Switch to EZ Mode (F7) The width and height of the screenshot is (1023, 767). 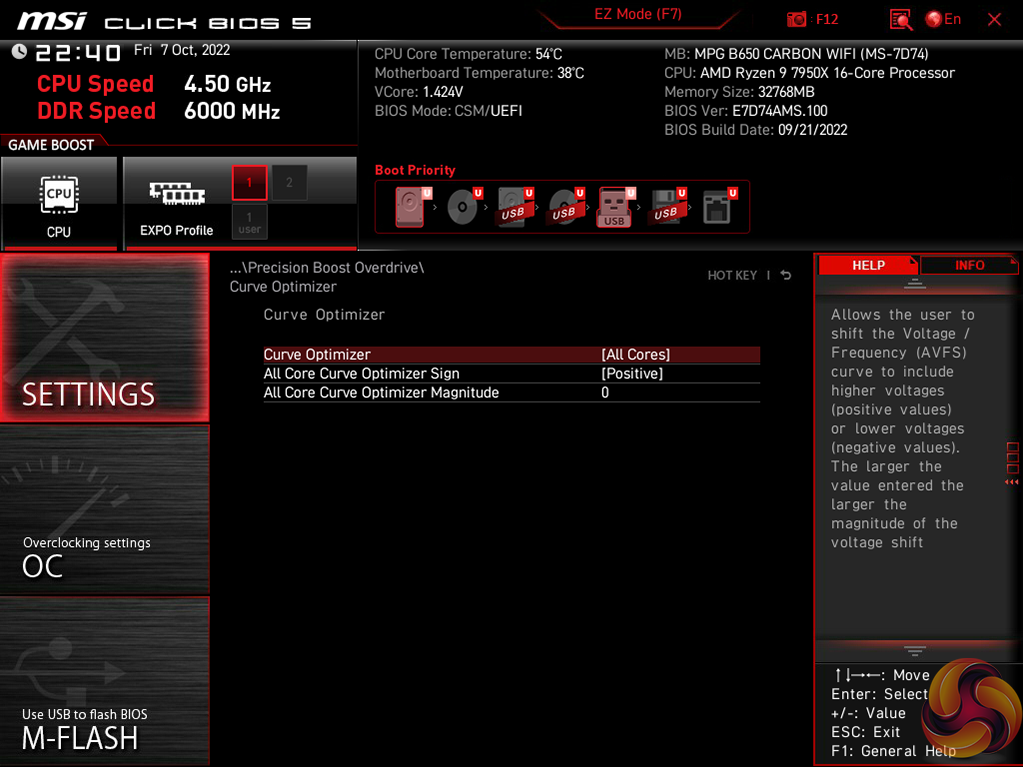pyautogui.click(x=637, y=14)
